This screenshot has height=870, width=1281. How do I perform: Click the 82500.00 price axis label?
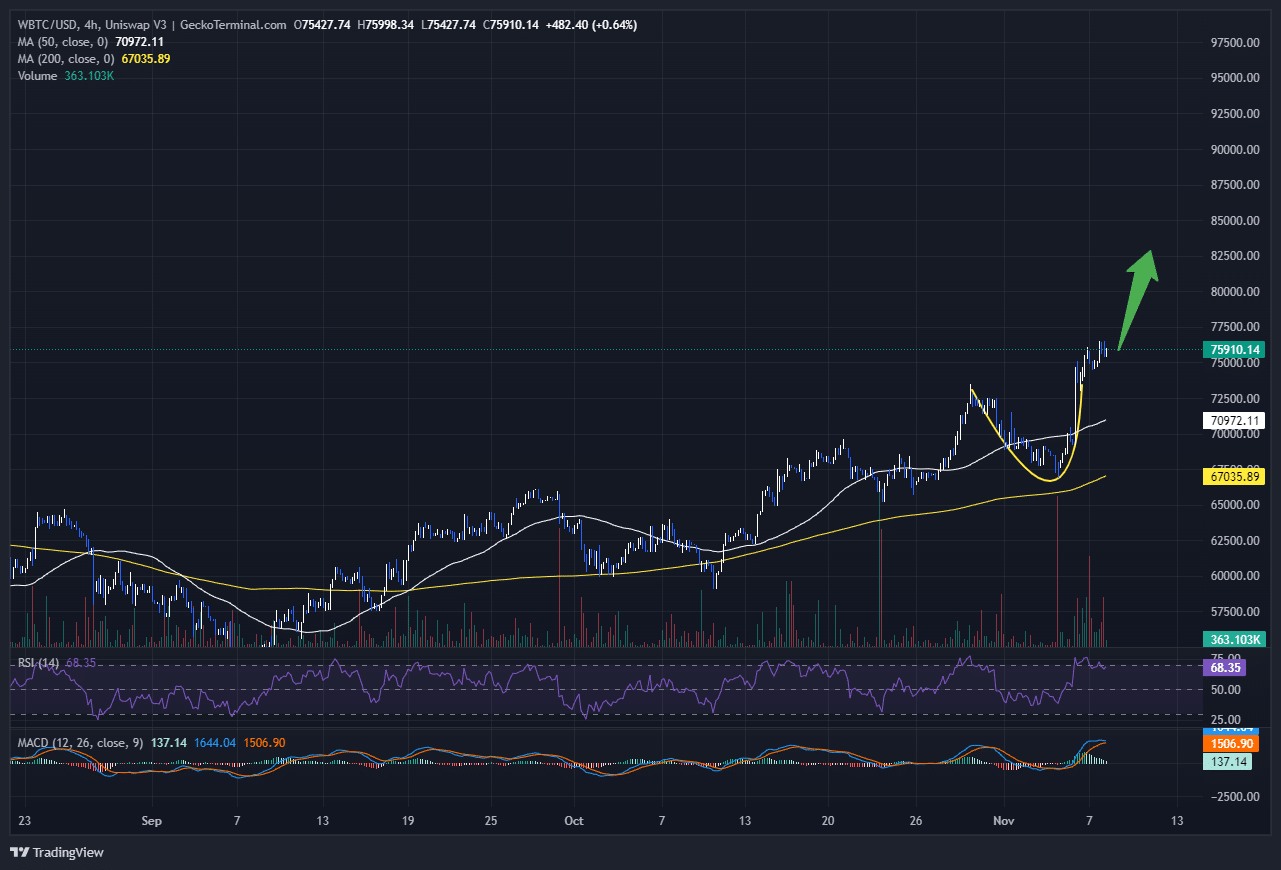[x=1234, y=256]
